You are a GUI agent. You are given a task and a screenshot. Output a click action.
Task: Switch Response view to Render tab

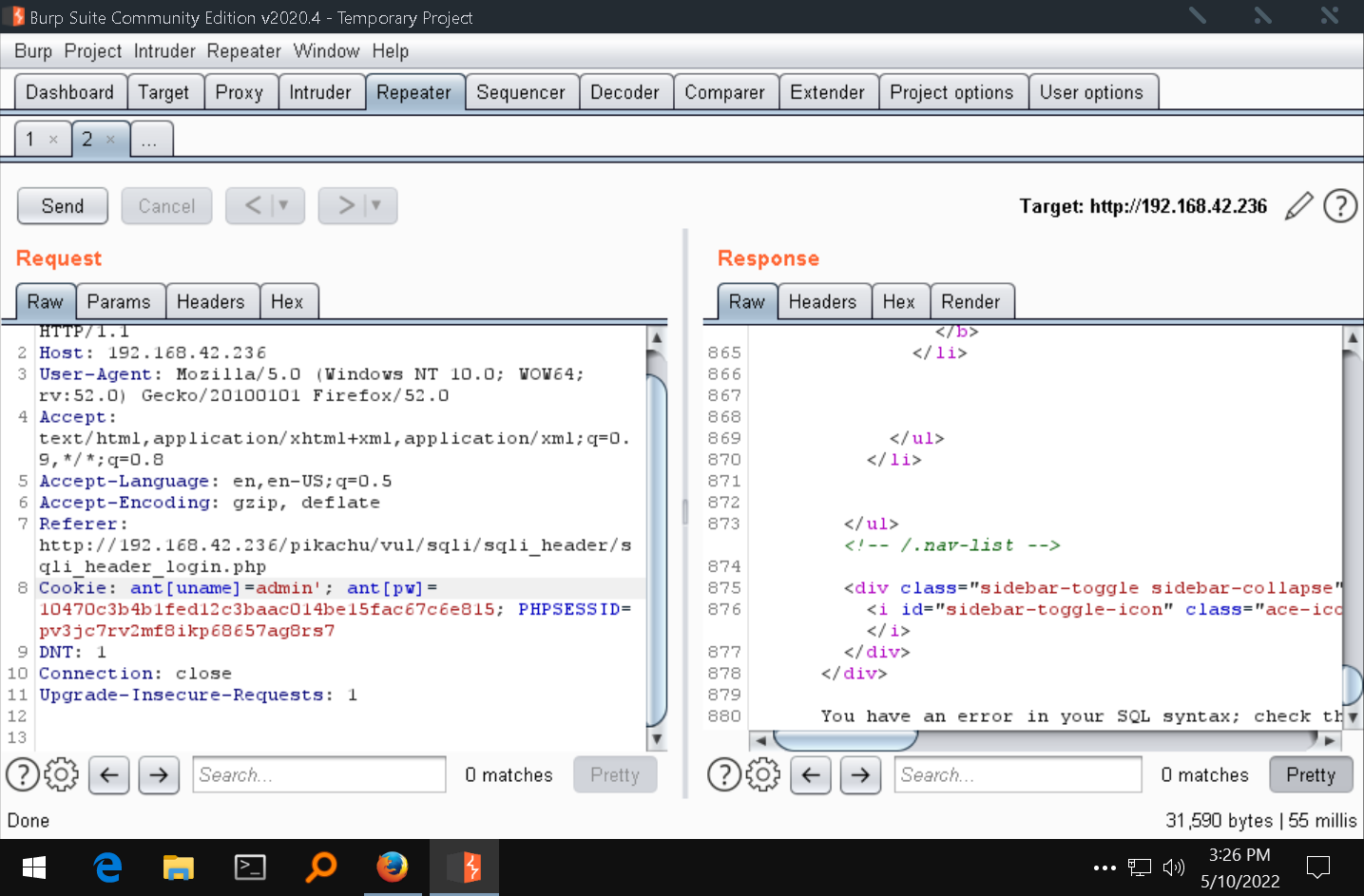(x=971, y=302)
